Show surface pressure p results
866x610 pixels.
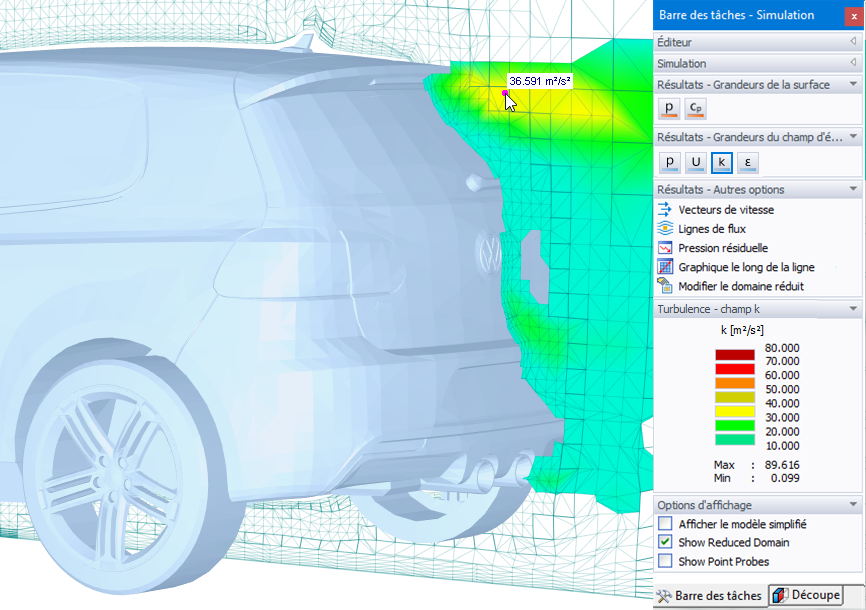(669, 108)
